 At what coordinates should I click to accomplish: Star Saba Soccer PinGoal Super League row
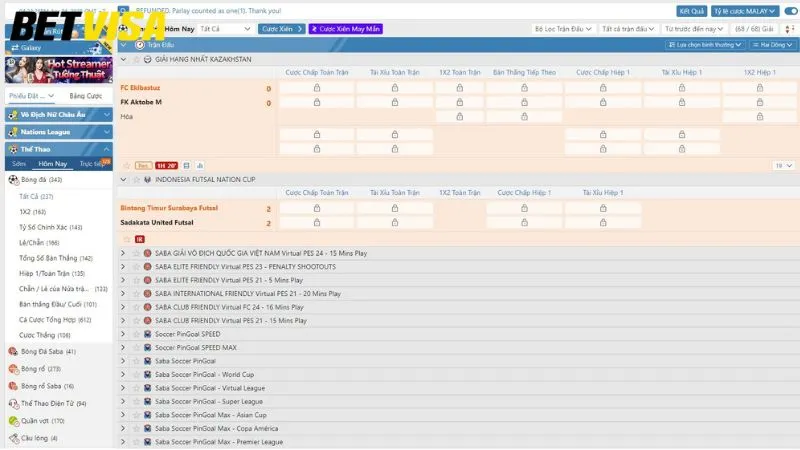point(136,402)
